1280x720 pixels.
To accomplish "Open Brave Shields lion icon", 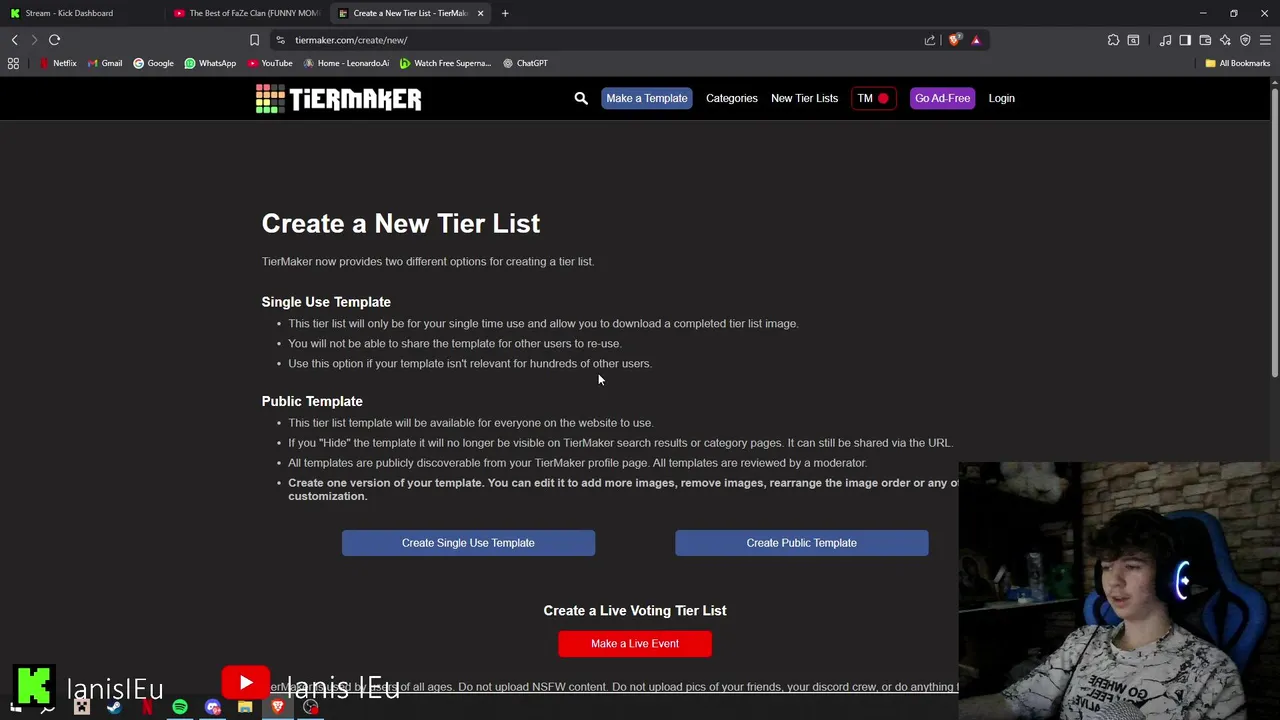I will coord(954,40).
